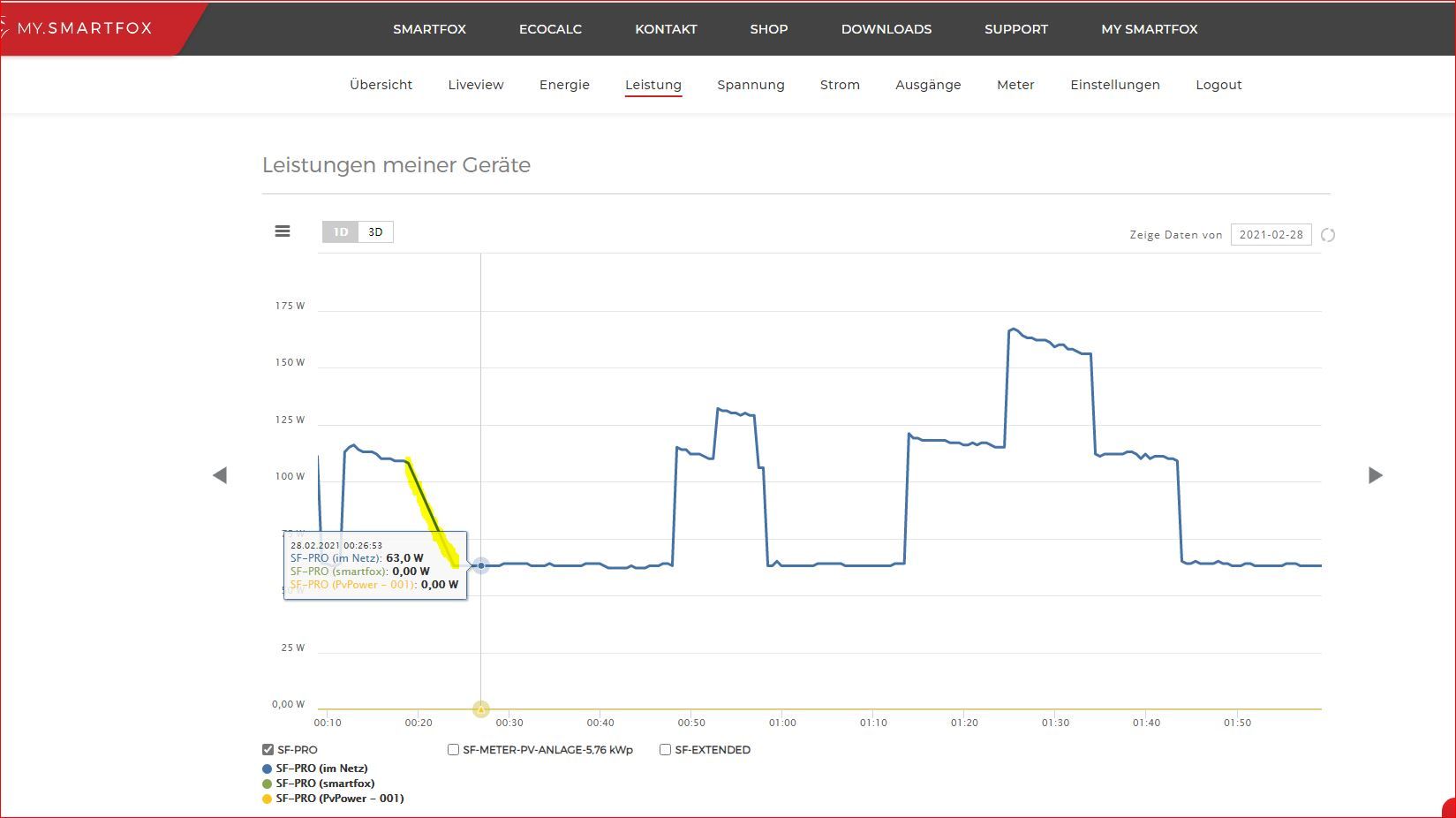Open DOWNLOADS page
The width and height of the screenshot is (1456, 818).
(886, 29)
